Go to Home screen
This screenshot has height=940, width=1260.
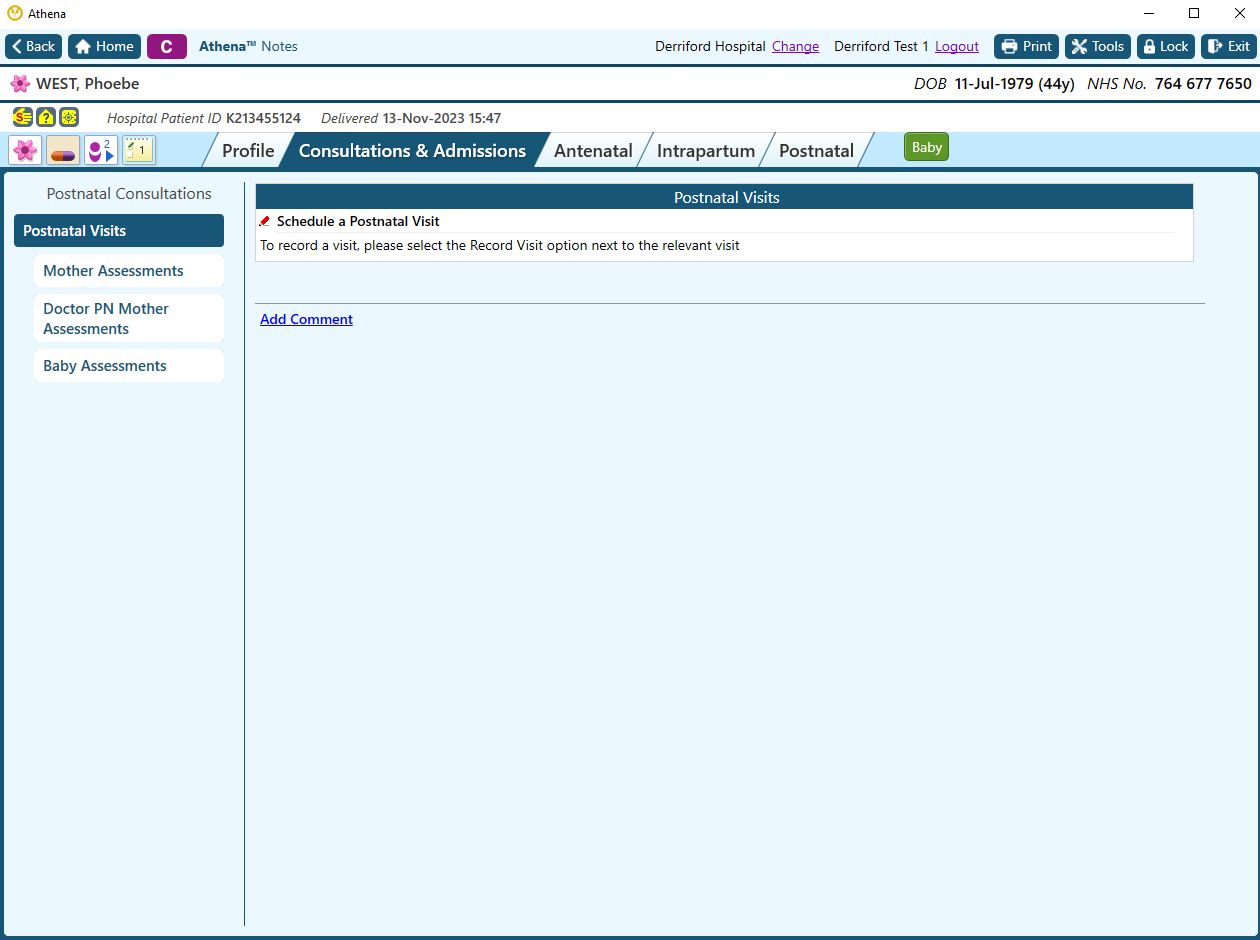[x=104, y=46]
